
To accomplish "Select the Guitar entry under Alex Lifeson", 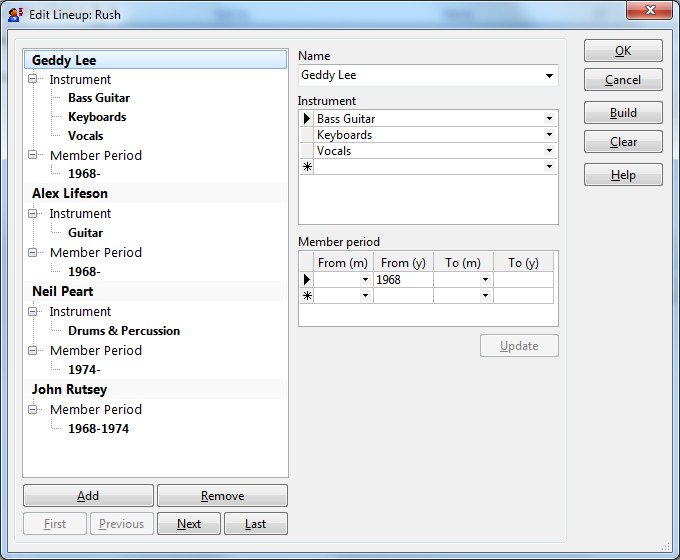I will pyautogui.click(x=85, y=233).
